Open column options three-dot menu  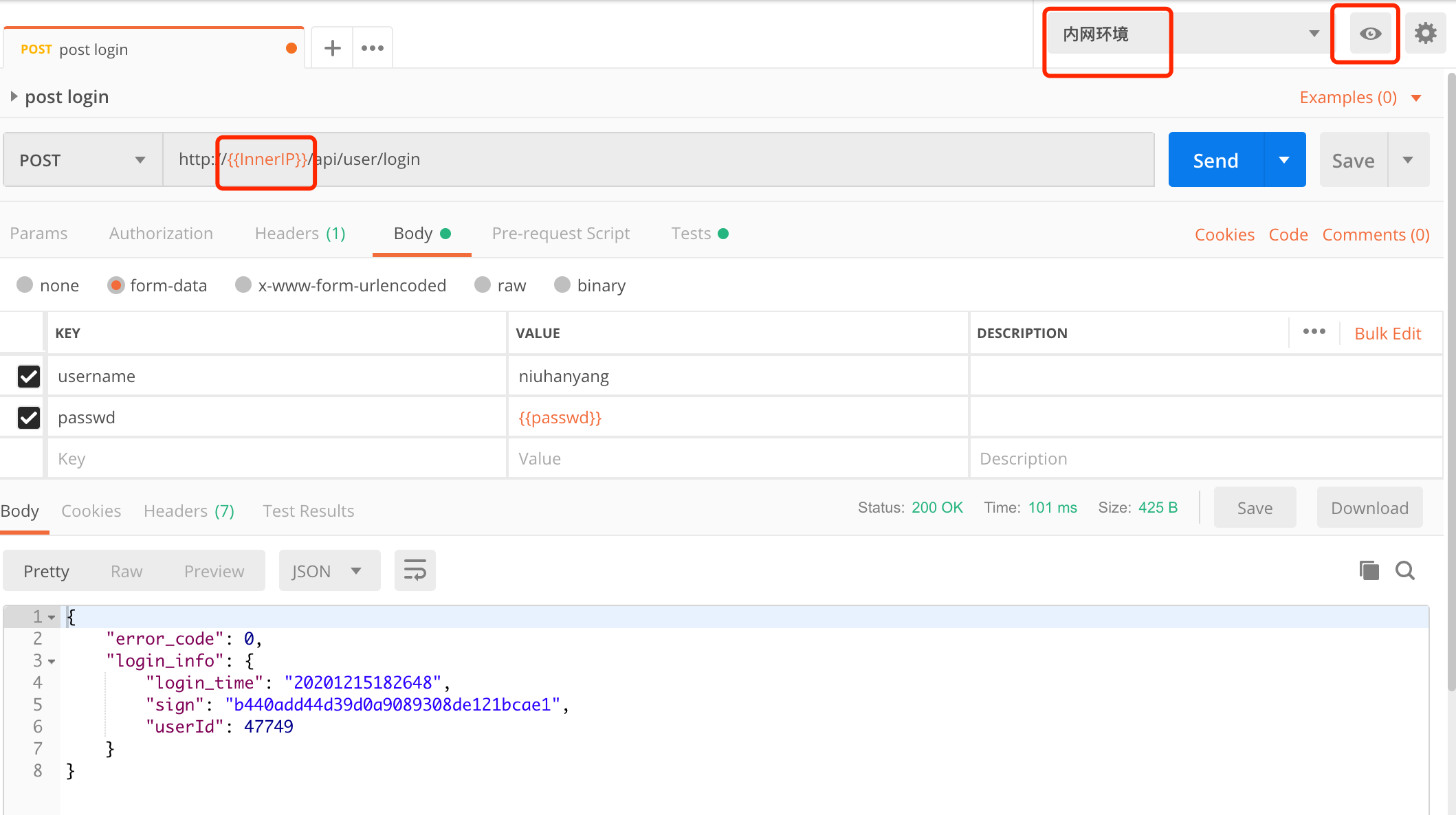click(x=1314, y=332)
